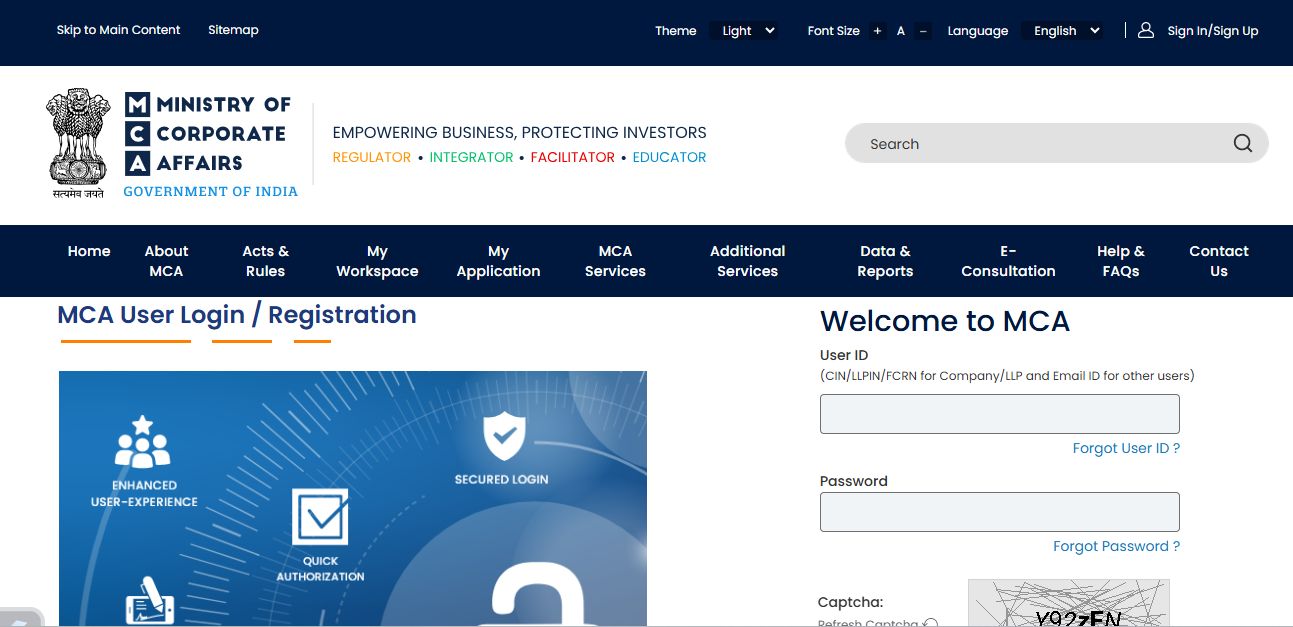Click the EDUCATOR tagline word

[669, 157]
